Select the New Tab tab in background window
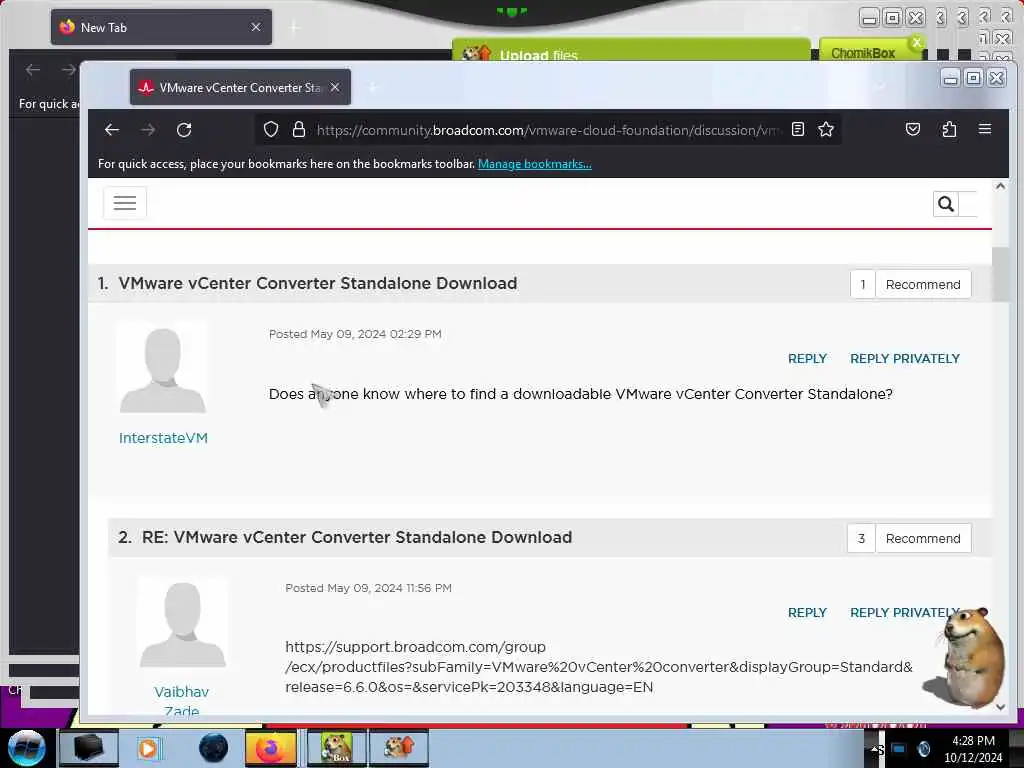The height and width of the screenshot is (768, 1024). click(161, 27)
